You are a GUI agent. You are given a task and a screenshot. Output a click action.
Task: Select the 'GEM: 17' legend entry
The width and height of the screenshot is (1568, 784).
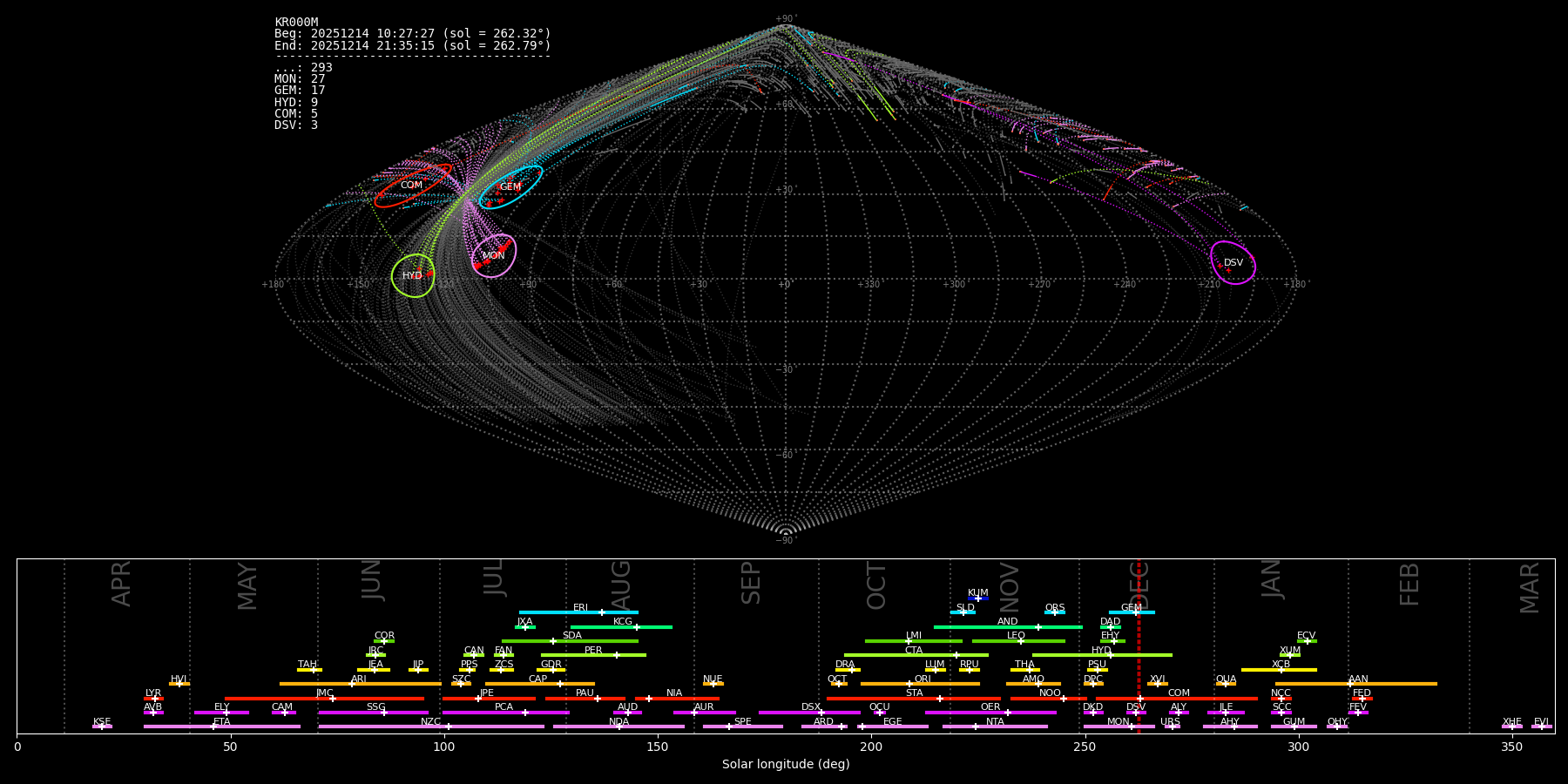tap(300, 90)
